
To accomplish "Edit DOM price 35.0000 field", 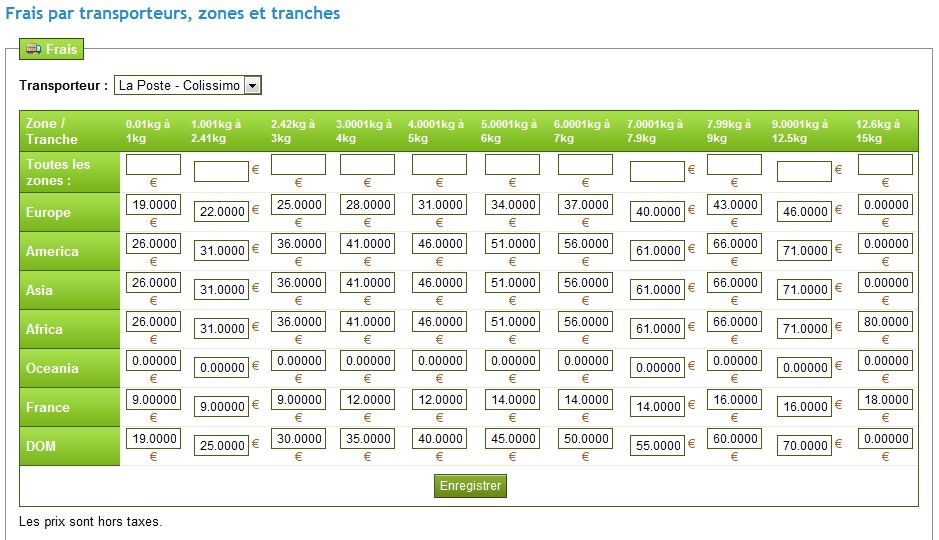I will [367, 438].
